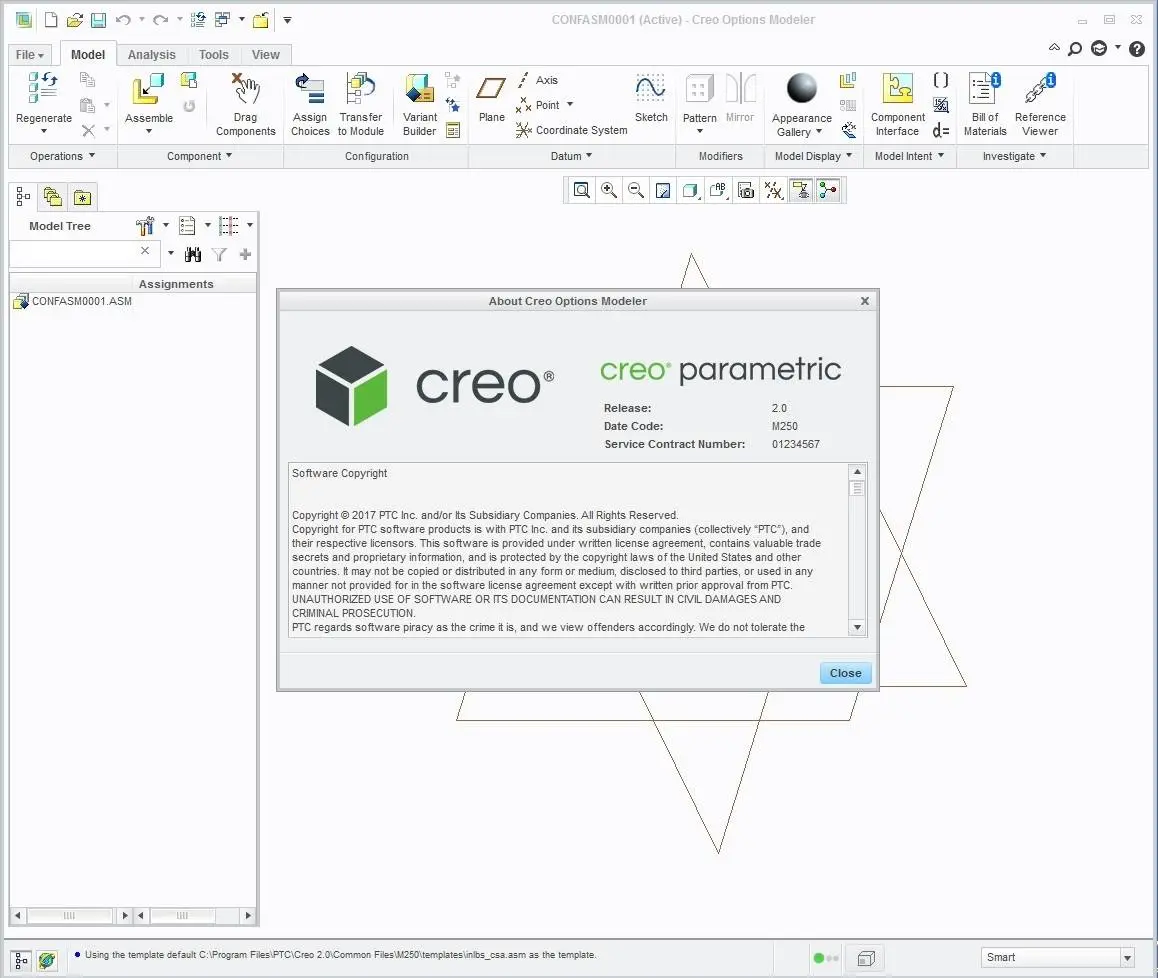Switch to the Analysis tab
The width and height of the screenshot is (1158, 978).
pyautogui.click(x=151, y=55)
